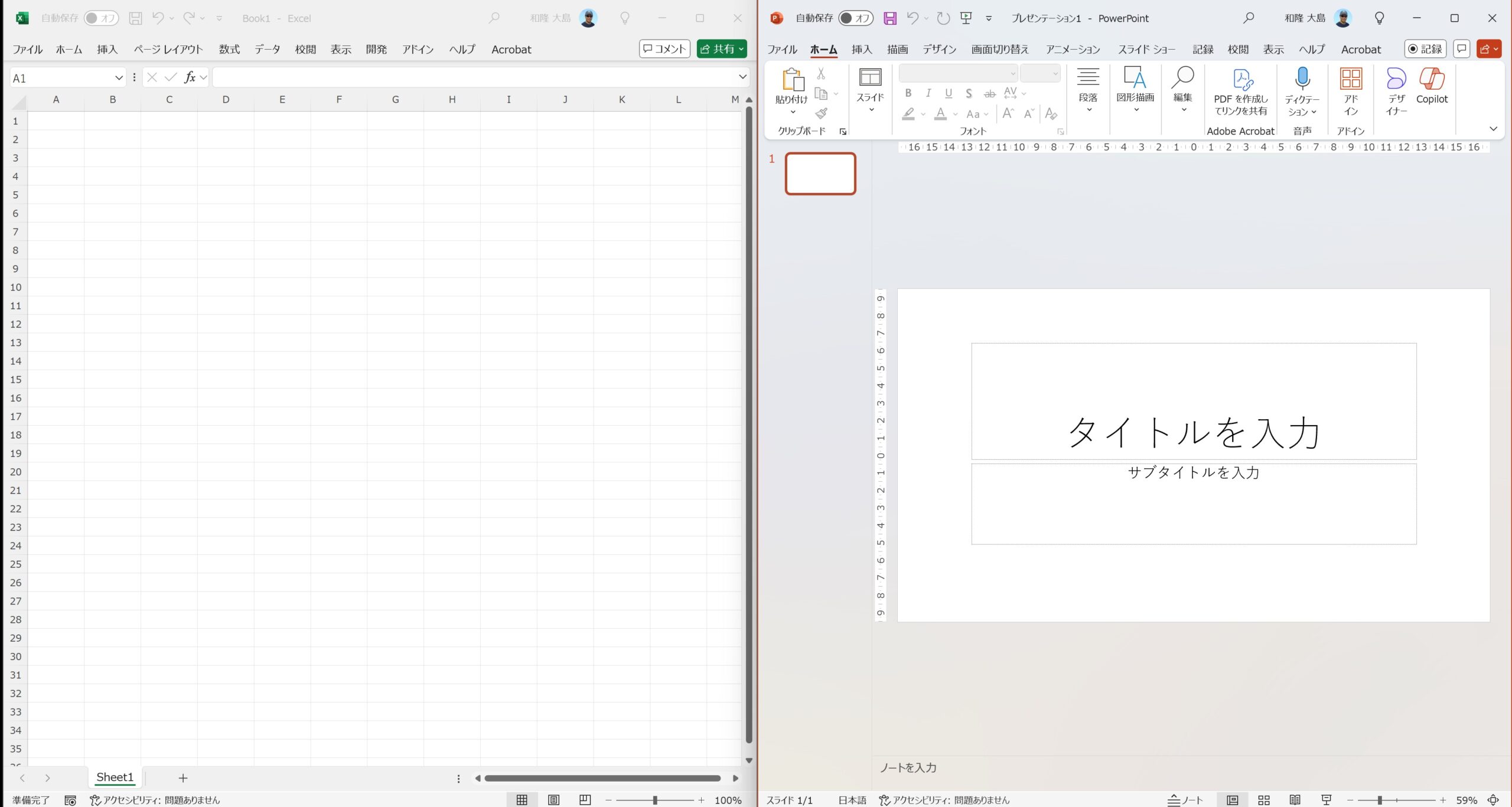Toggle PowerPoint AutoSave switch
The height and width of the screenshot is (807, 1512).
click(x=855, y=18)
